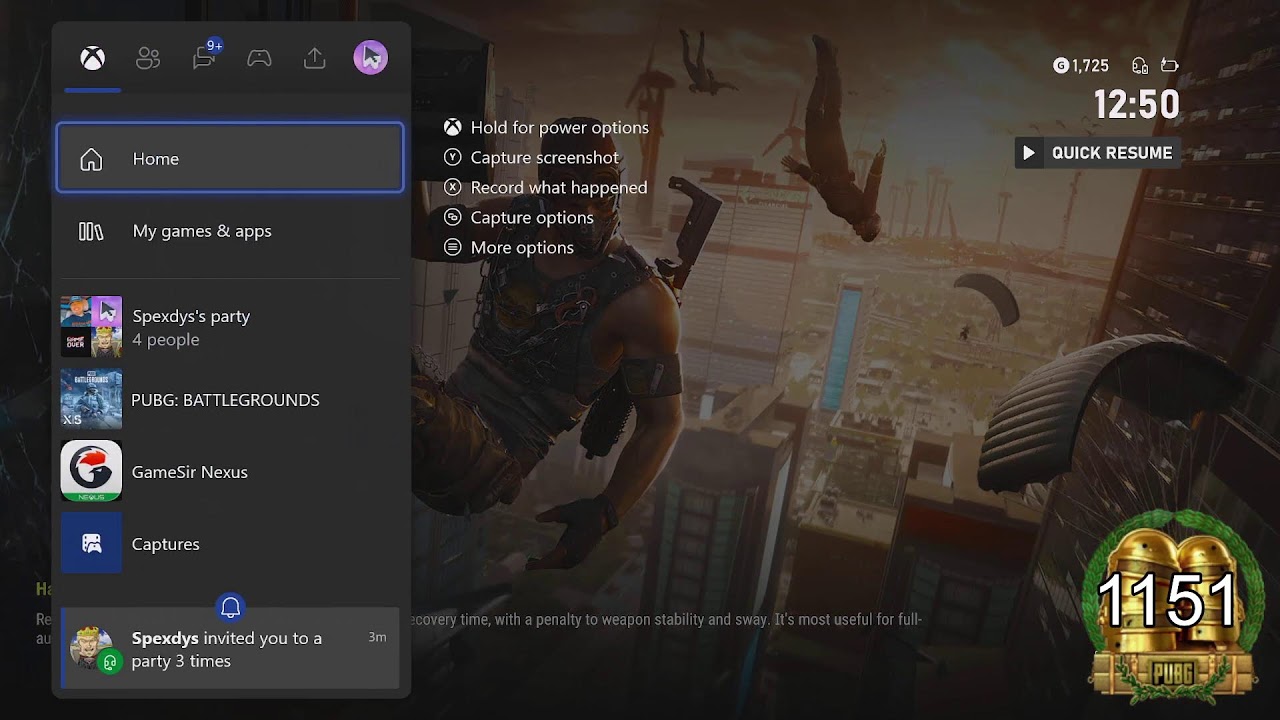Click the controller battery icon
1280x720 pixels.
(1170, 66)
